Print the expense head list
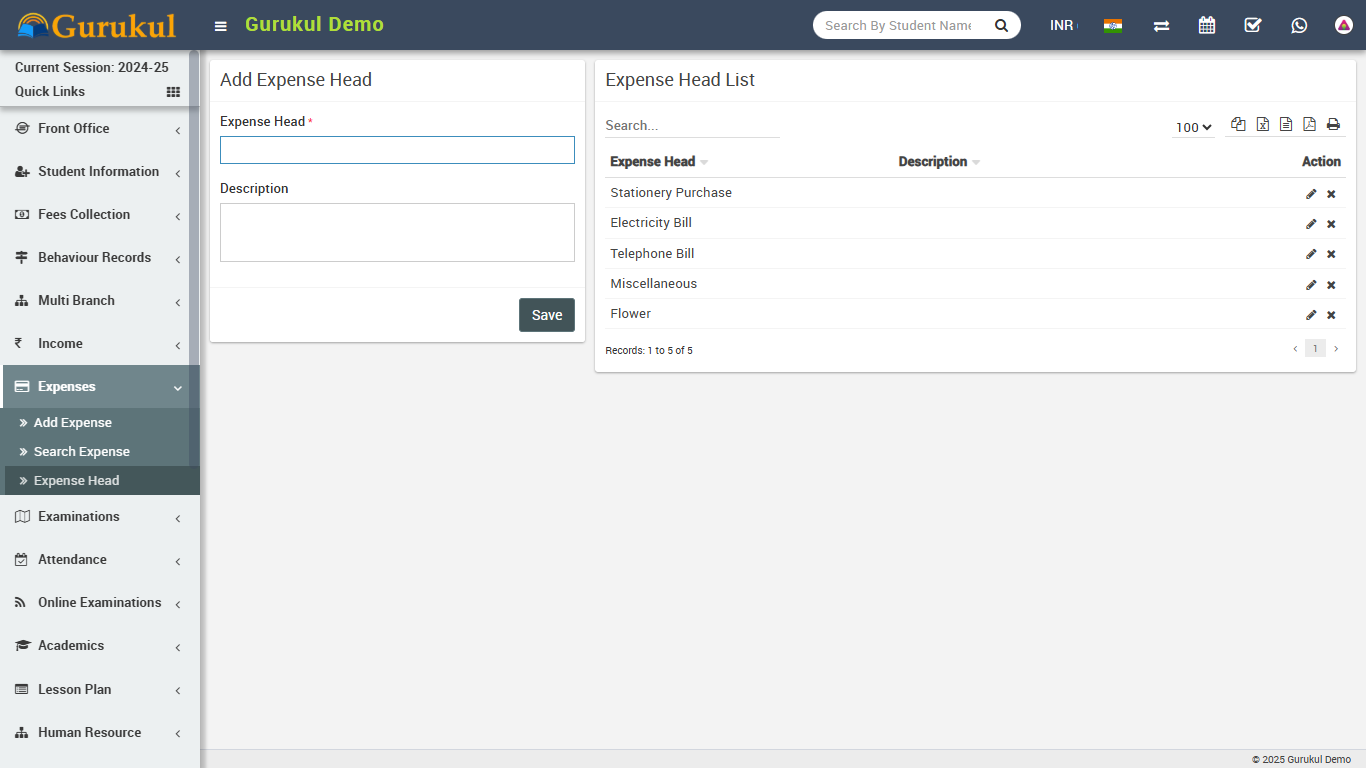 [x=1333, y=125]
